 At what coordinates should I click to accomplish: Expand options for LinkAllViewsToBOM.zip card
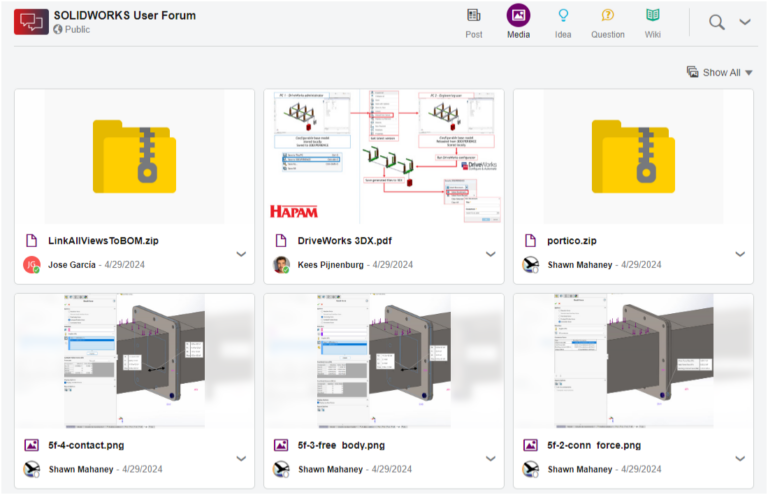tap(241, 254)
